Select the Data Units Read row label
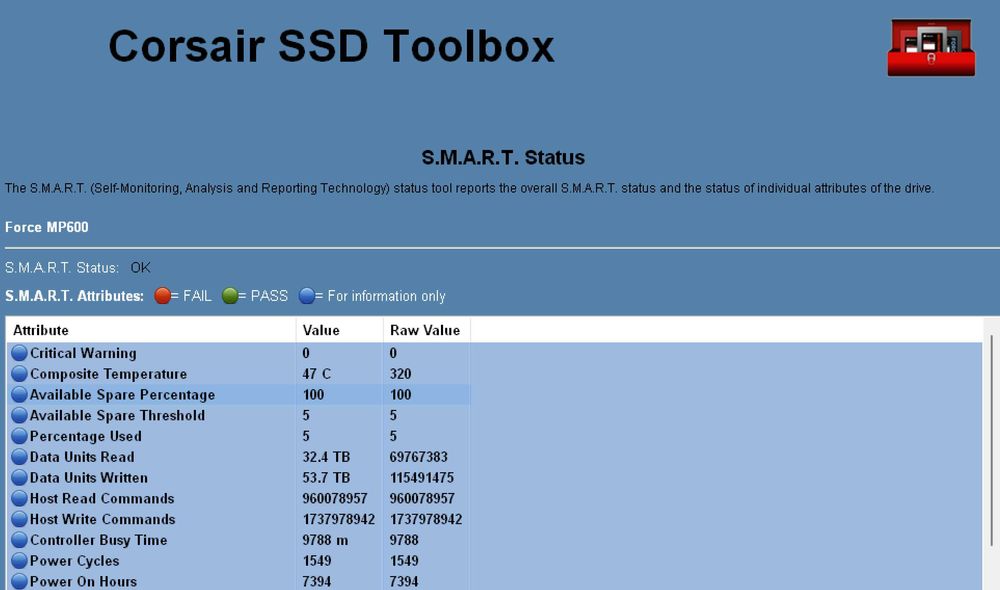Screen dimensions: 1000x590 coord(82,457)
